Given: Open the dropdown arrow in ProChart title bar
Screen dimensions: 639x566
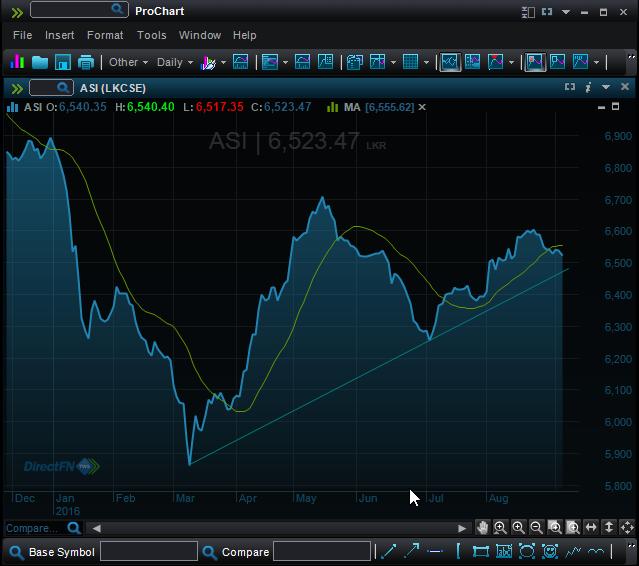Looking at the screenshot, I should click(x=566, y=12).
